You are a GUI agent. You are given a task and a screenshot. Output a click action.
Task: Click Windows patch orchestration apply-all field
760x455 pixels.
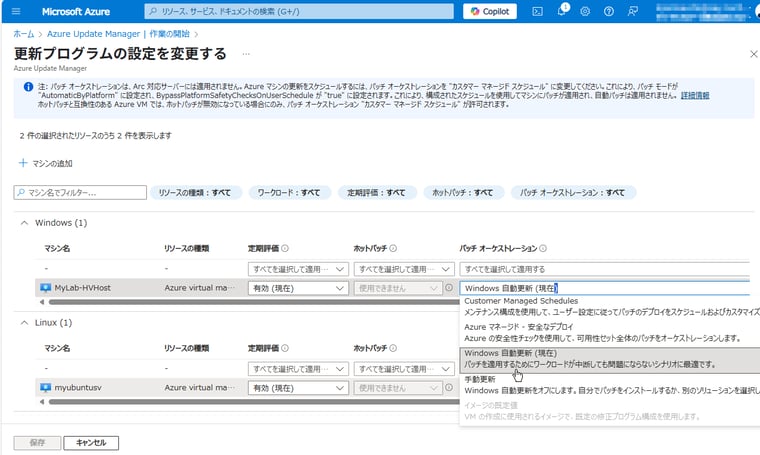click(604, 269)
